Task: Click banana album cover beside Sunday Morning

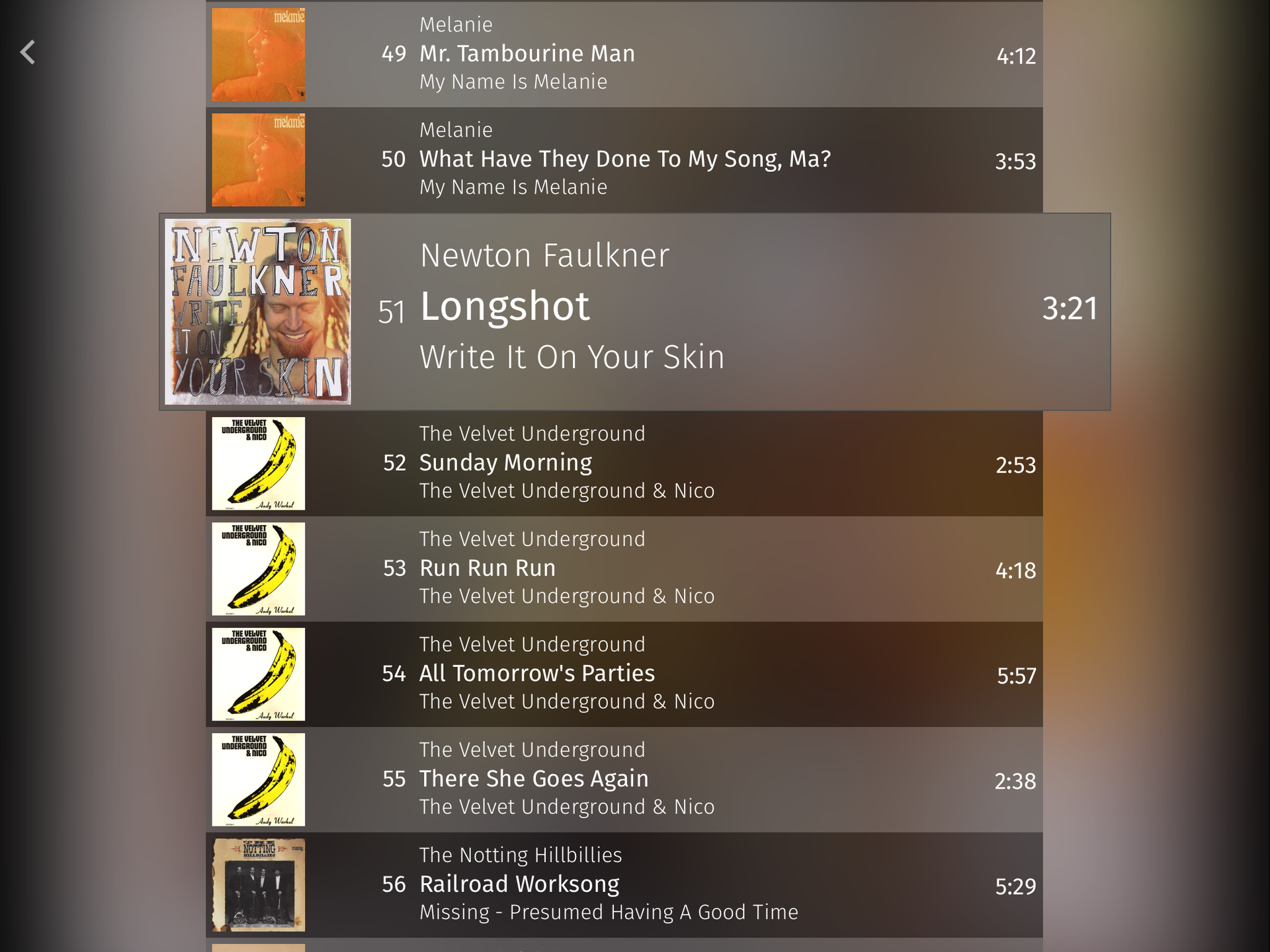Action: click(x=259, y=463)
